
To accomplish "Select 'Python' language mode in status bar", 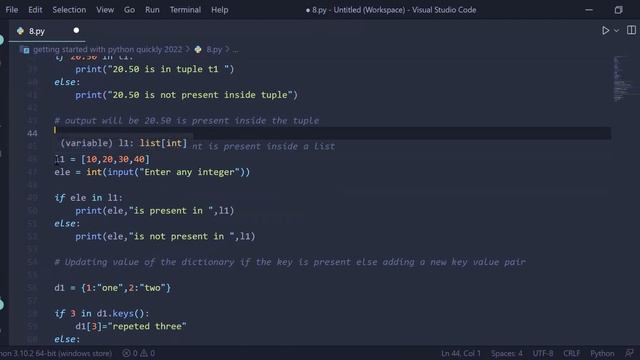I will (x=602, y=353).
